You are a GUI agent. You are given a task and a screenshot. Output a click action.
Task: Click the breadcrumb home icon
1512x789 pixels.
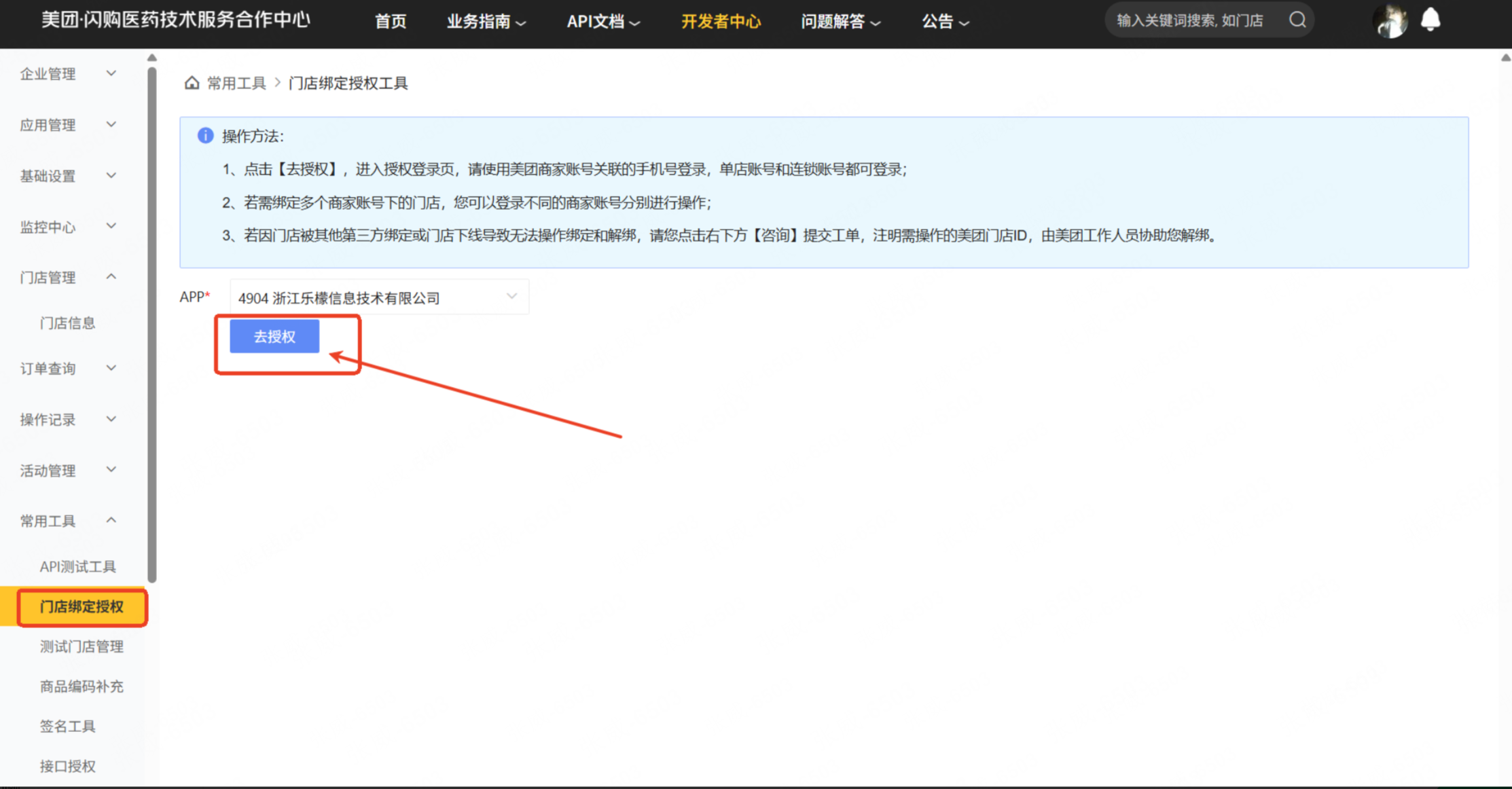[192, 83]
